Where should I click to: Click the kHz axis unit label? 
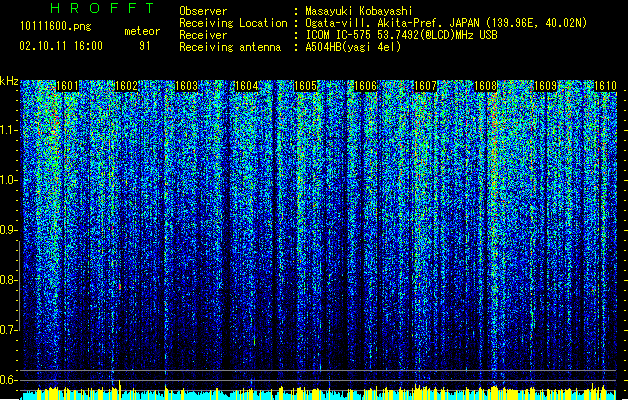pos(9,81)
